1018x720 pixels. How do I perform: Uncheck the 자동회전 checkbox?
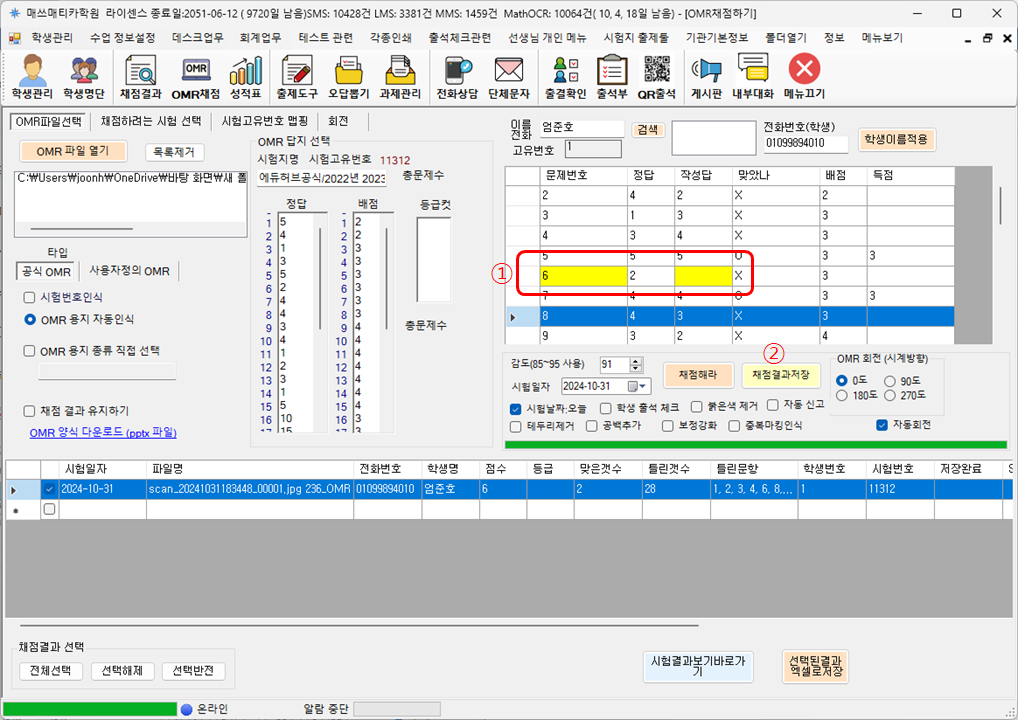[x=882, y=425]
